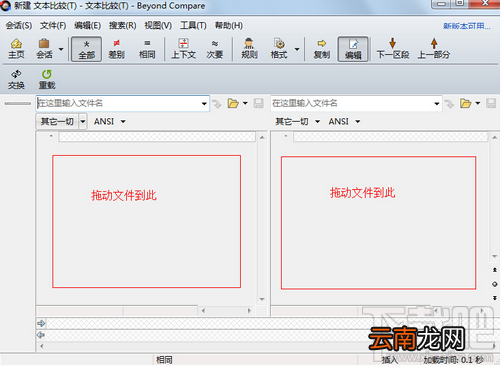This screenshot has height=367, width=502.
Task: Click left pane scroll-up arrow
Action: tap(262, 137)
